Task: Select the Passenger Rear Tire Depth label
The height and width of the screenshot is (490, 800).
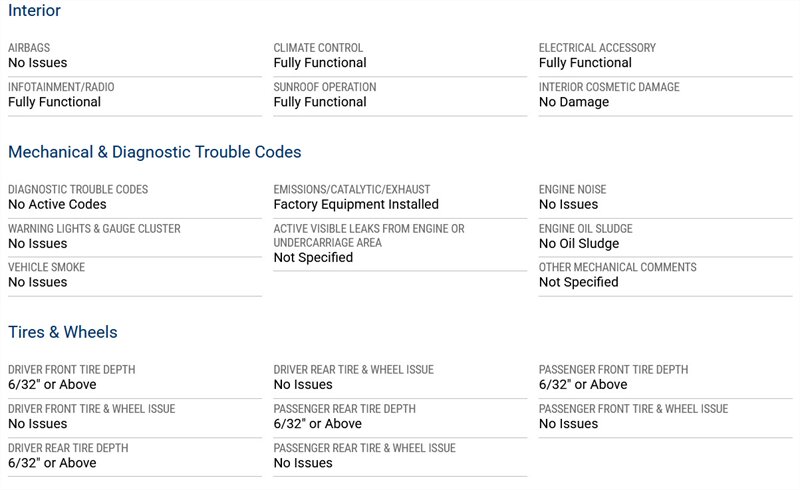Action: 344,408
